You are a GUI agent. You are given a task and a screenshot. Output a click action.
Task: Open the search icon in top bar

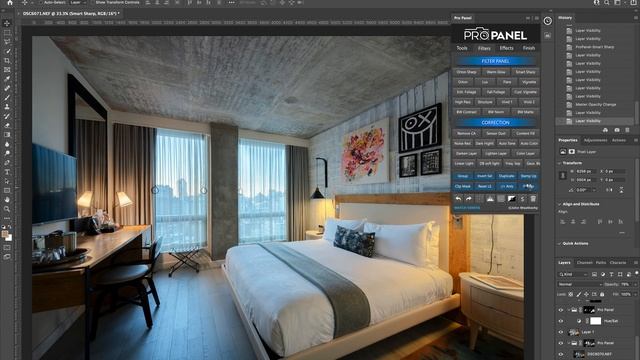pos(607,2)
